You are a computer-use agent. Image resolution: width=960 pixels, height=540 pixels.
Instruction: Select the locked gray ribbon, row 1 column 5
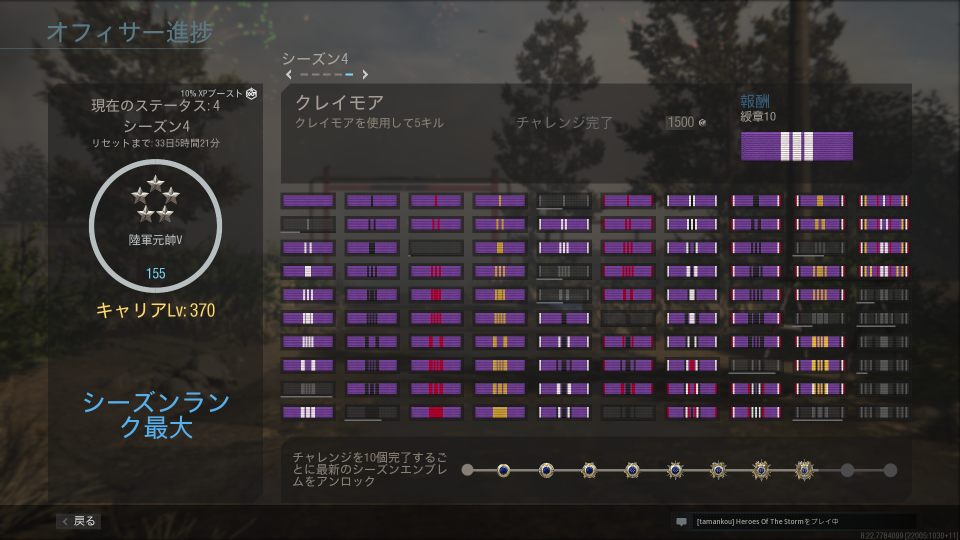[564, 201]
